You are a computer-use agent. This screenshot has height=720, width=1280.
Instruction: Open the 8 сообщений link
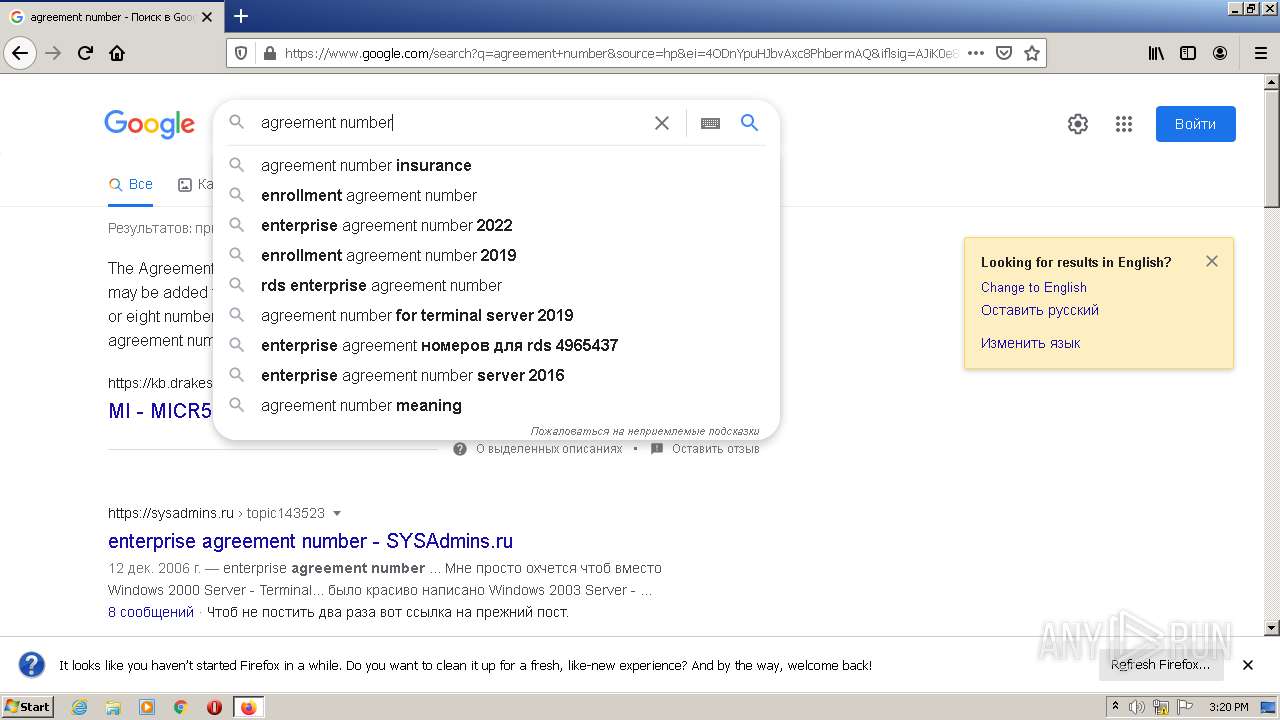[151, 612]
